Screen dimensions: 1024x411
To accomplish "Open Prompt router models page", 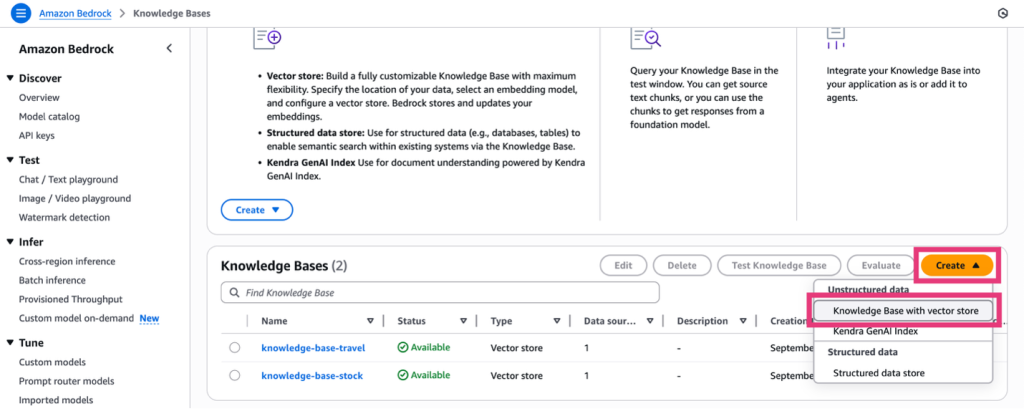I will 67,381.
